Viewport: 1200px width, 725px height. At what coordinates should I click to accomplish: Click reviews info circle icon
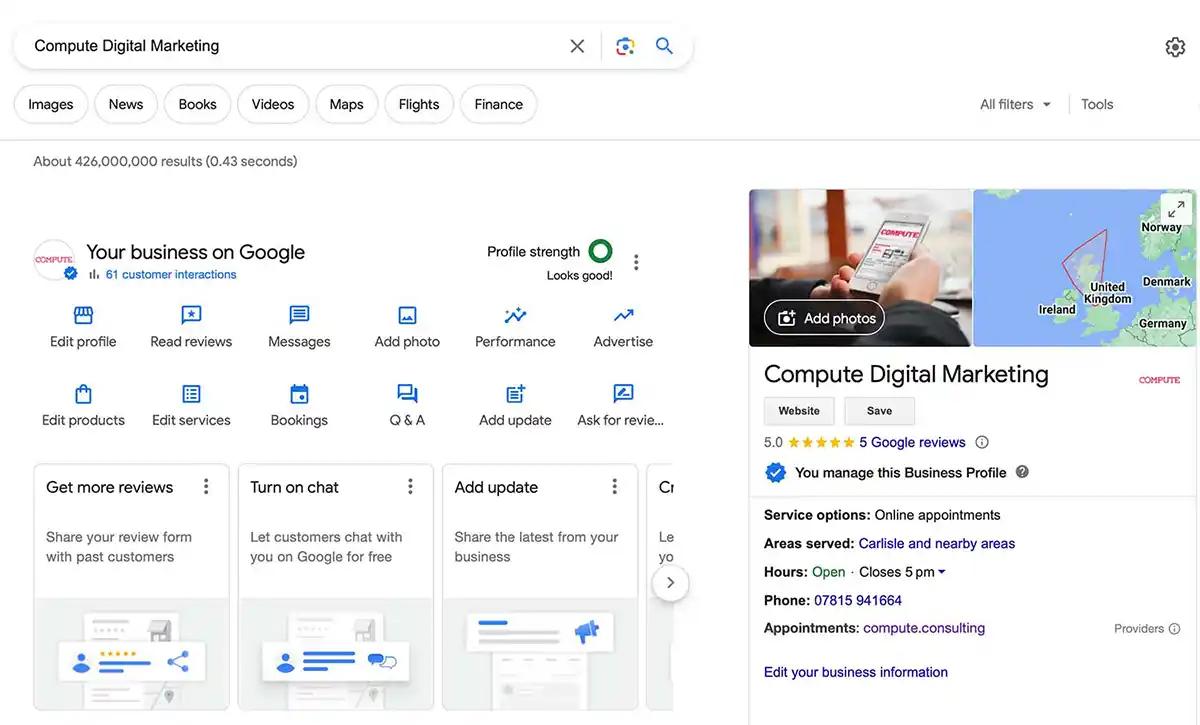(x=982, y=442)
